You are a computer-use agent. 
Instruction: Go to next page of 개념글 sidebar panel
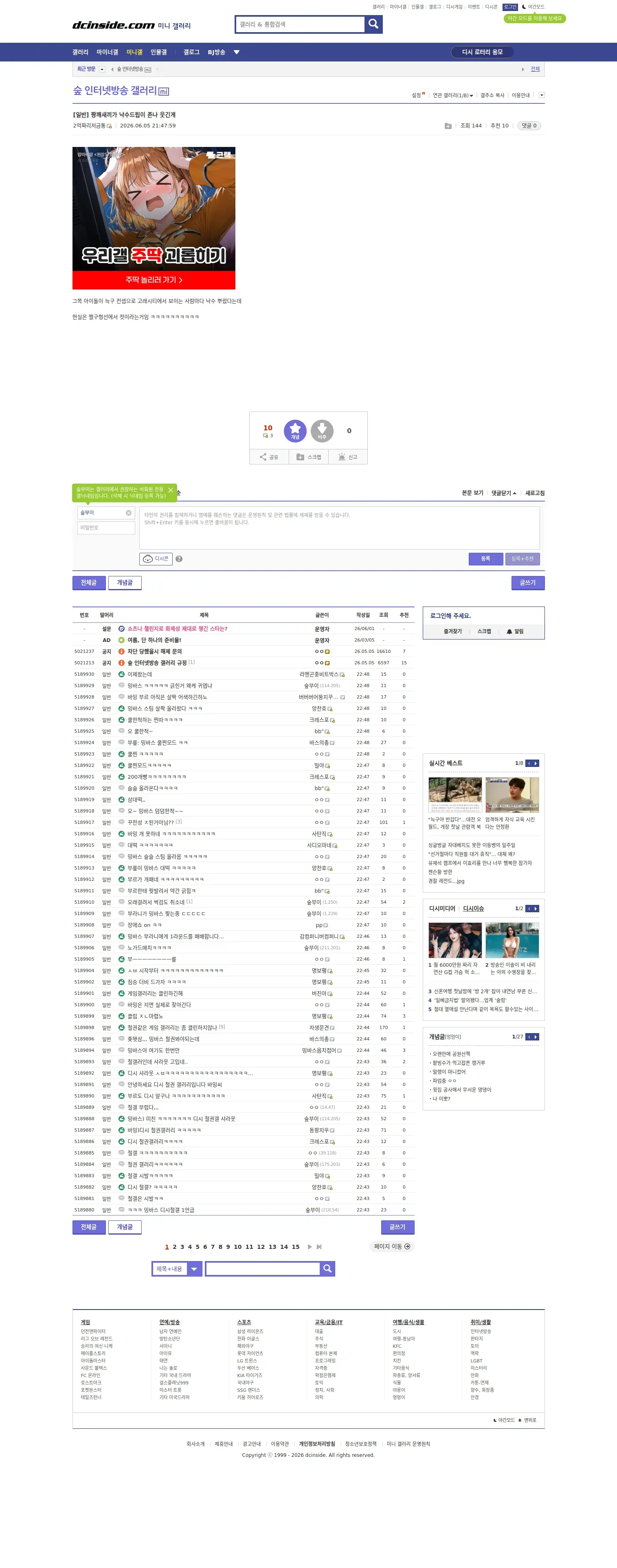point(536,1037)
